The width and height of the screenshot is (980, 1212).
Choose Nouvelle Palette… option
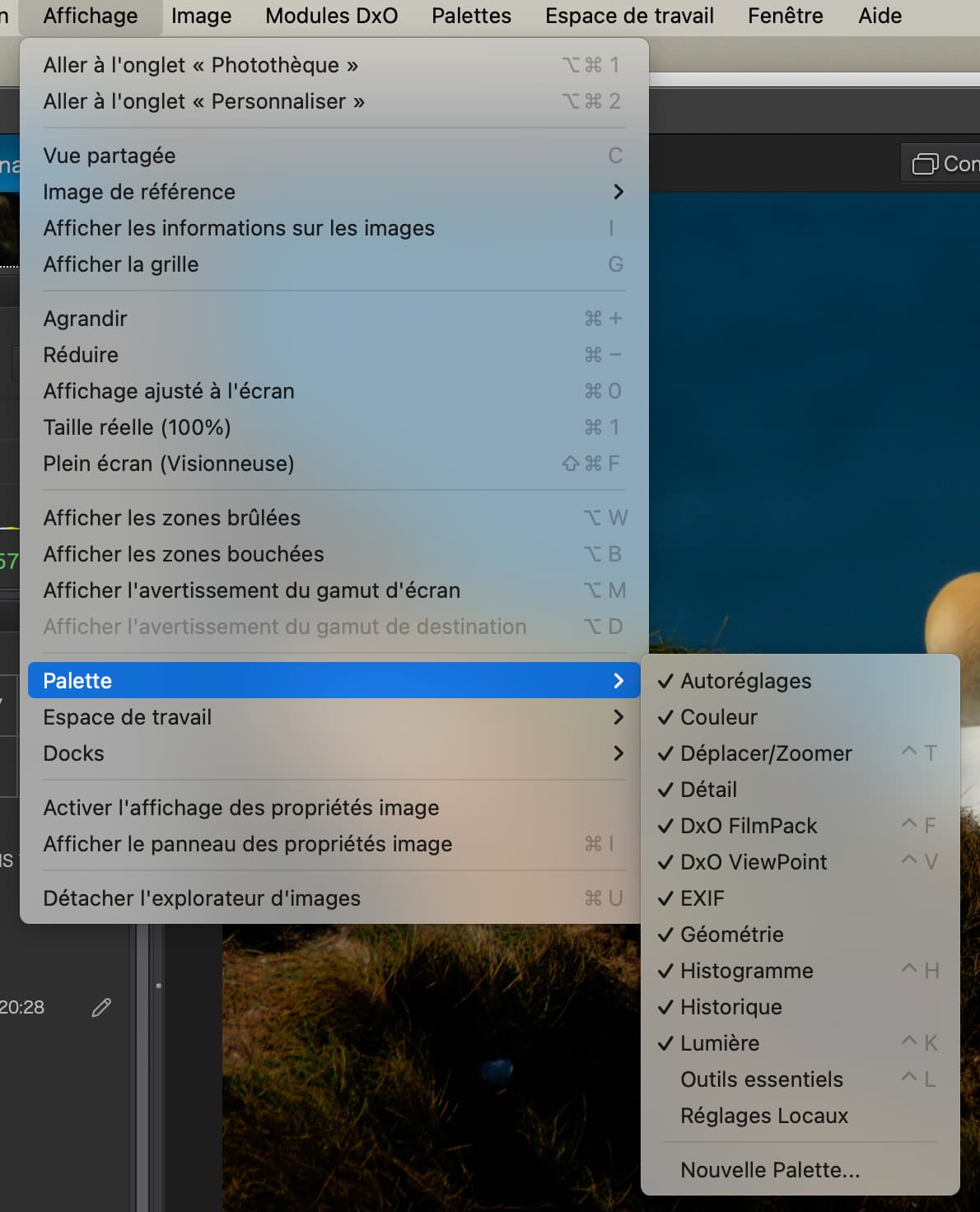pos(769,1170)
